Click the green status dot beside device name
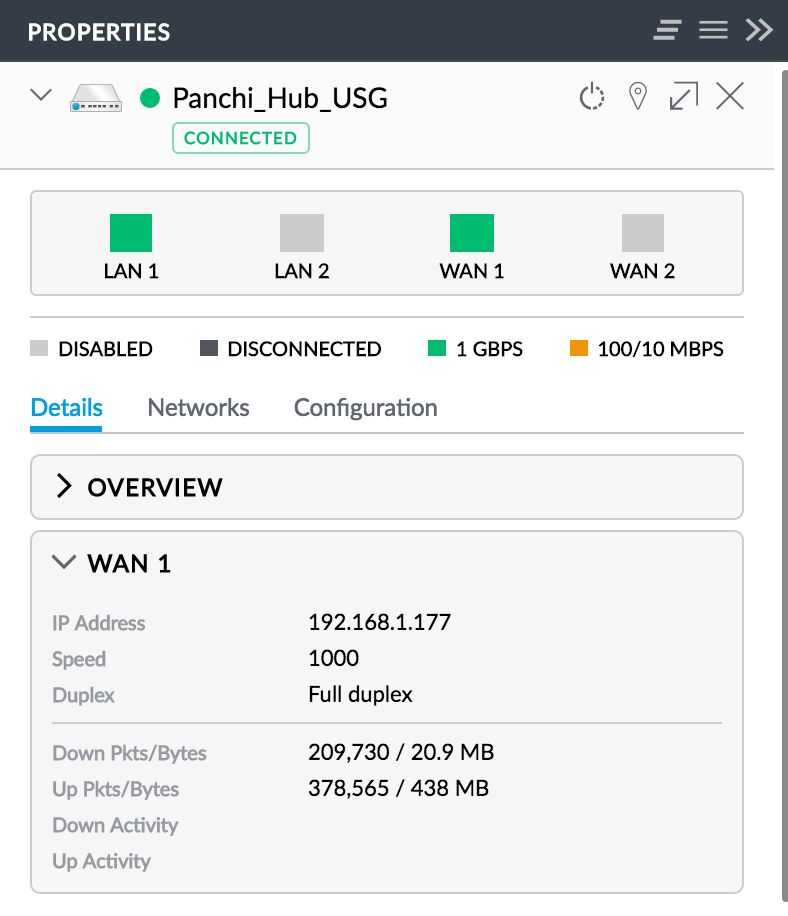788x916 pixels. point(150,98)
